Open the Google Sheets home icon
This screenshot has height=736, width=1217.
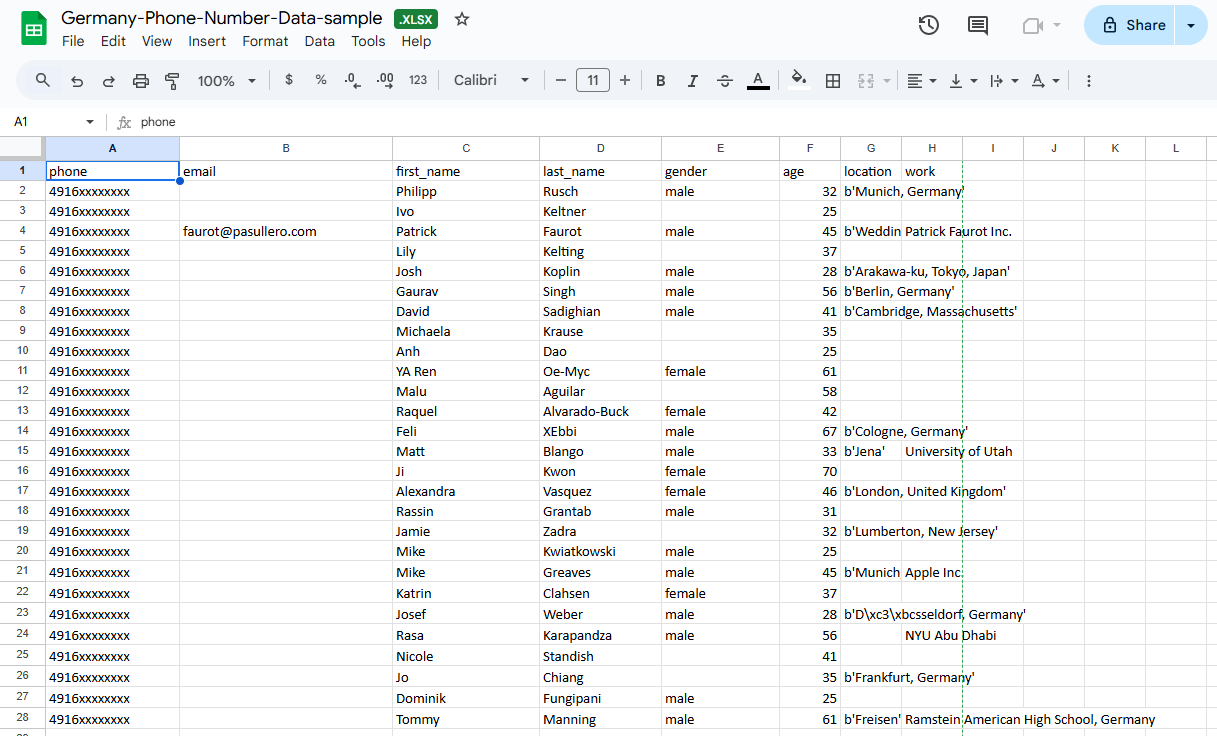(34, 28)
